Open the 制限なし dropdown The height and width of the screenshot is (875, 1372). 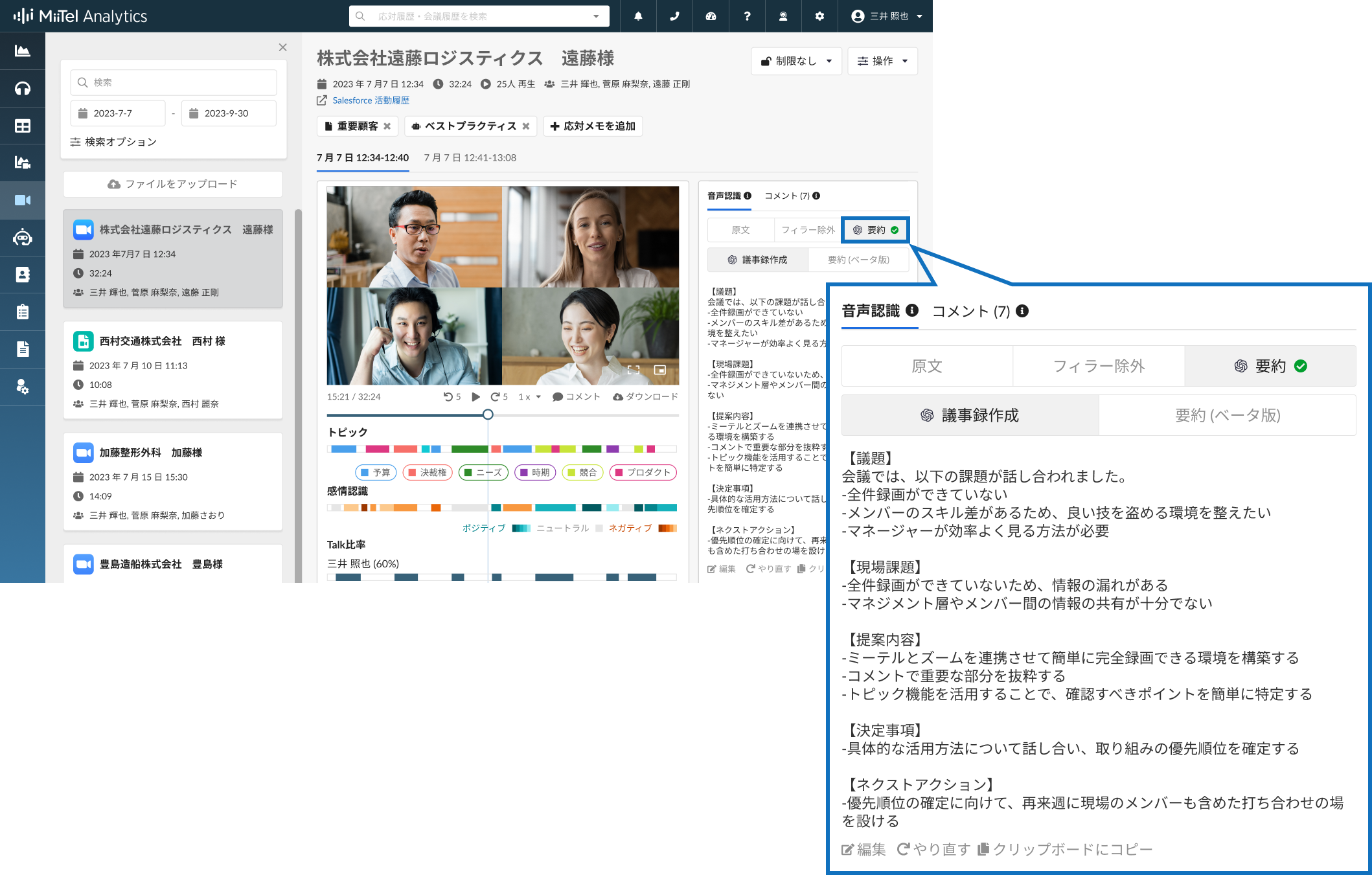click(796, 61)
